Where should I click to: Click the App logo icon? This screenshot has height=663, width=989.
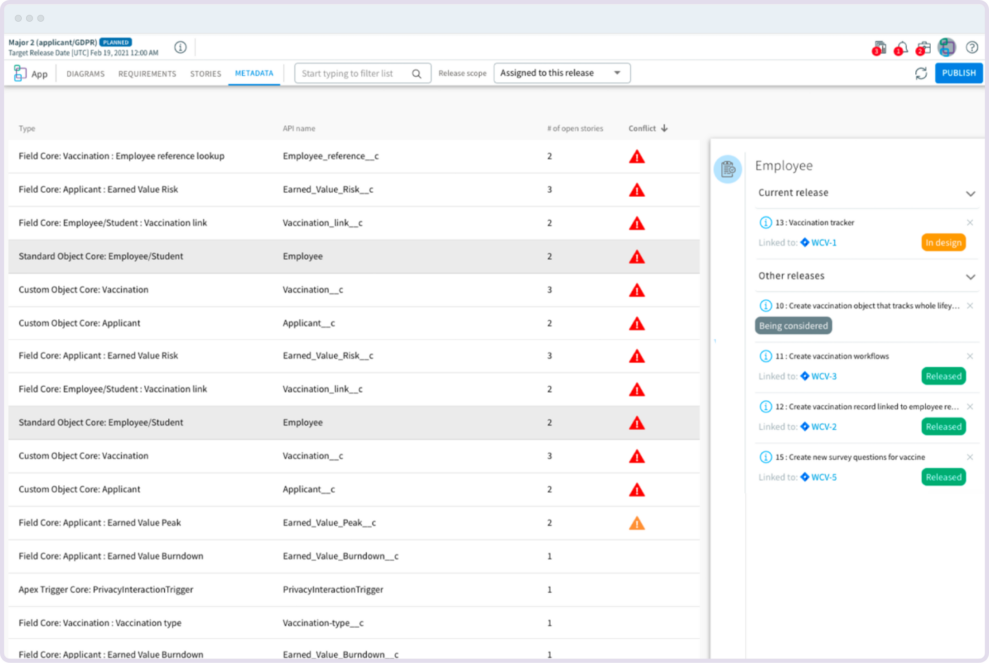(x=19, y=72)
